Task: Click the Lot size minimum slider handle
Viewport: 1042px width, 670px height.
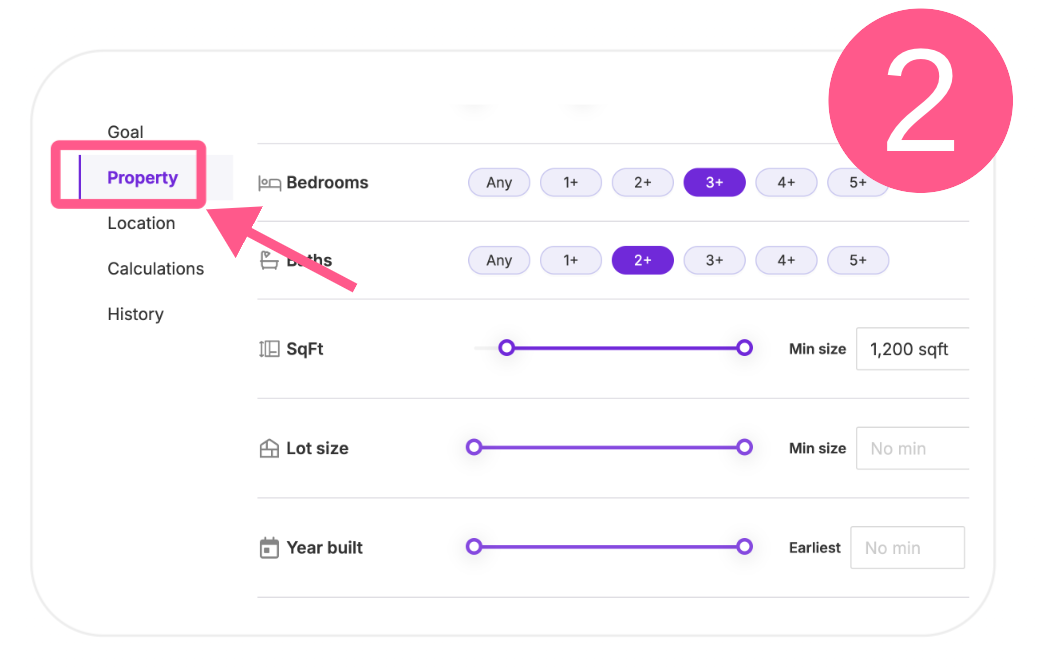Action: (x=474, y=447)
